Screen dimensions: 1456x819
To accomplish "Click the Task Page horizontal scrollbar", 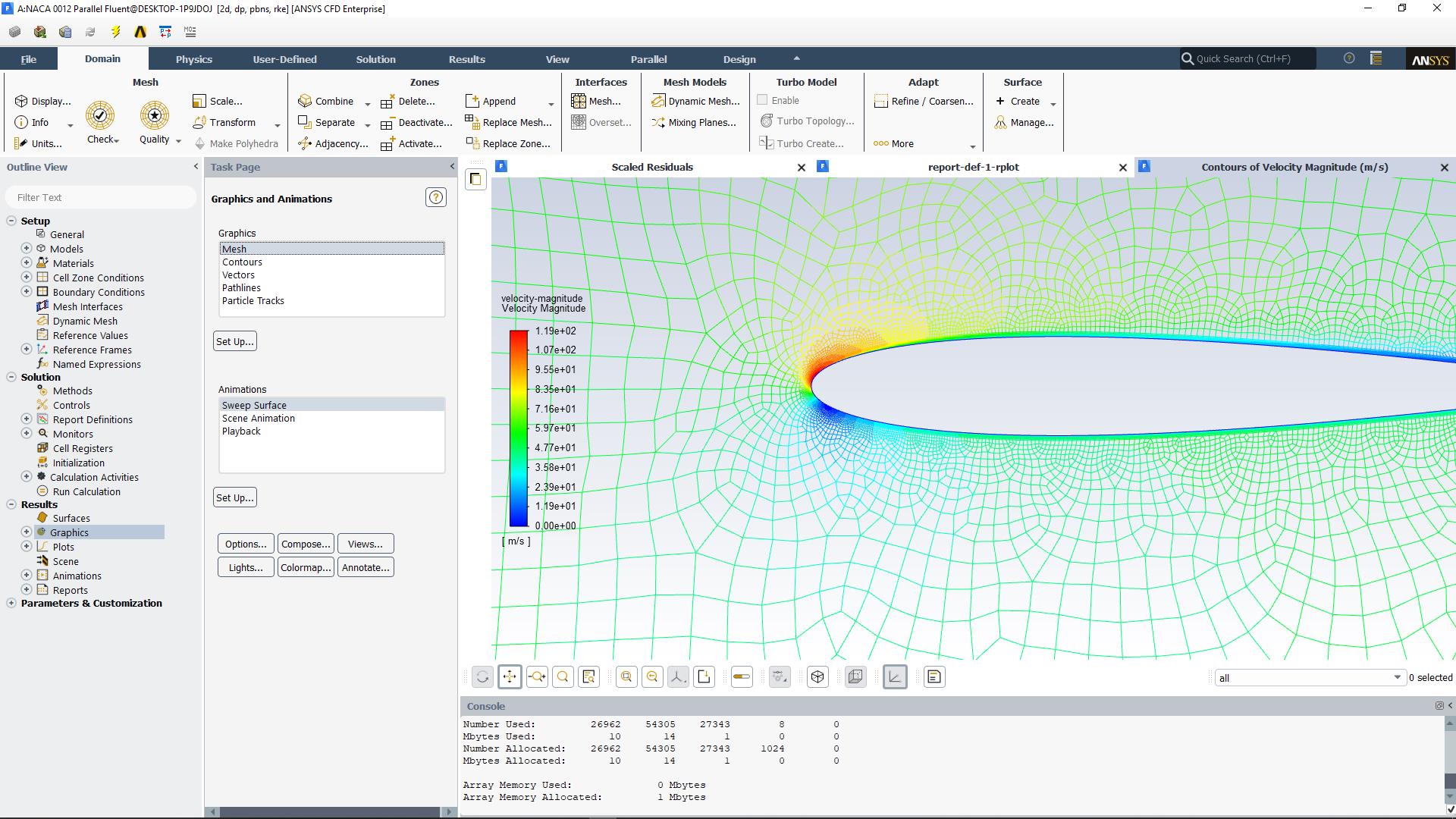I will (331, 811).
